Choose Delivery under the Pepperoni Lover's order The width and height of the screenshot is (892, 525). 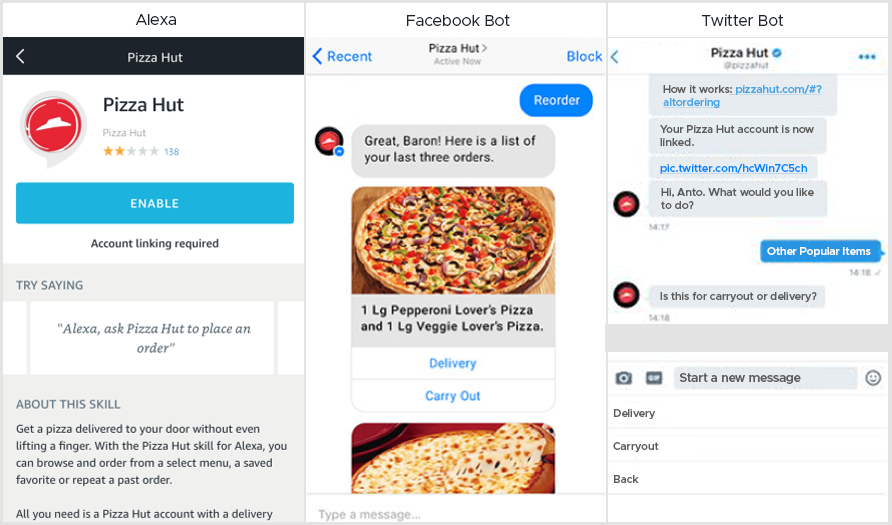coord(453,363)
